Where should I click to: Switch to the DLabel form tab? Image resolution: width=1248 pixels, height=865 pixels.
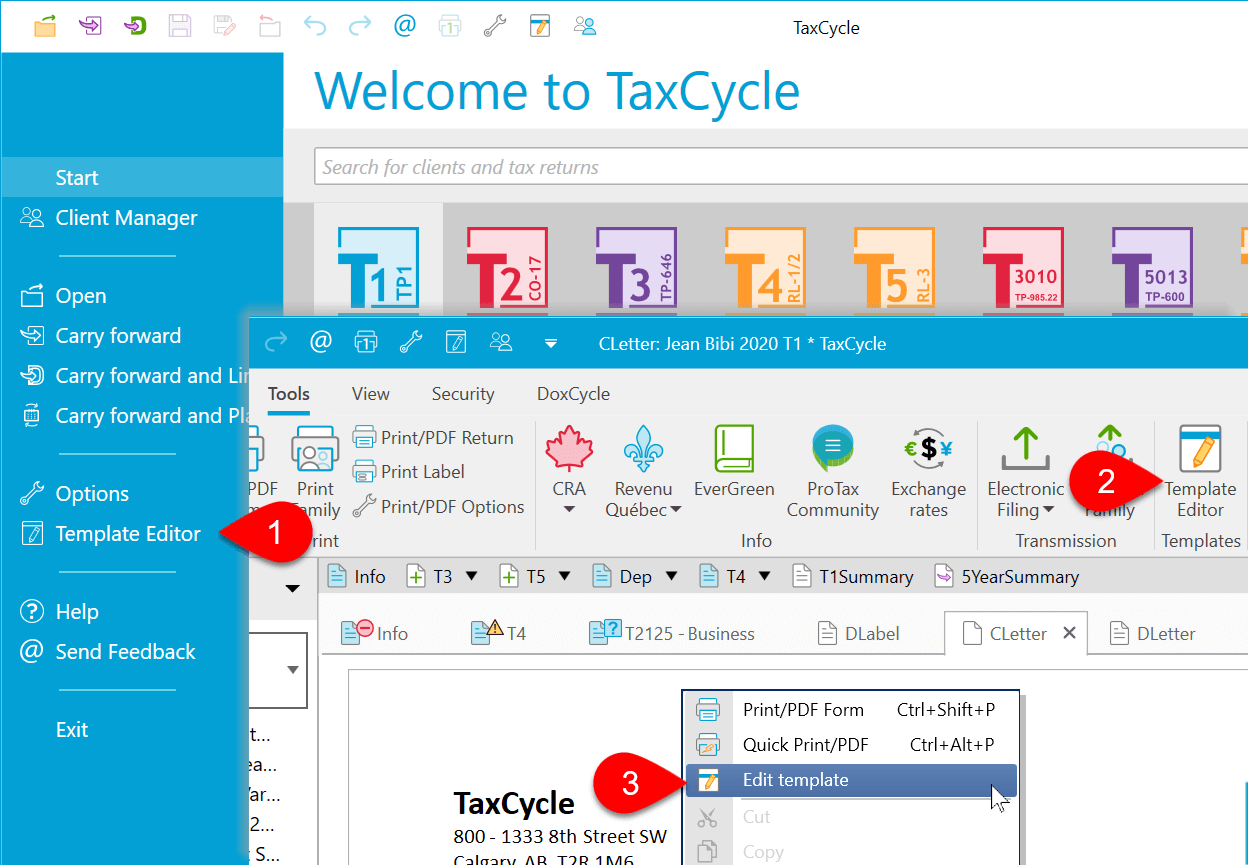click(858, 633)
